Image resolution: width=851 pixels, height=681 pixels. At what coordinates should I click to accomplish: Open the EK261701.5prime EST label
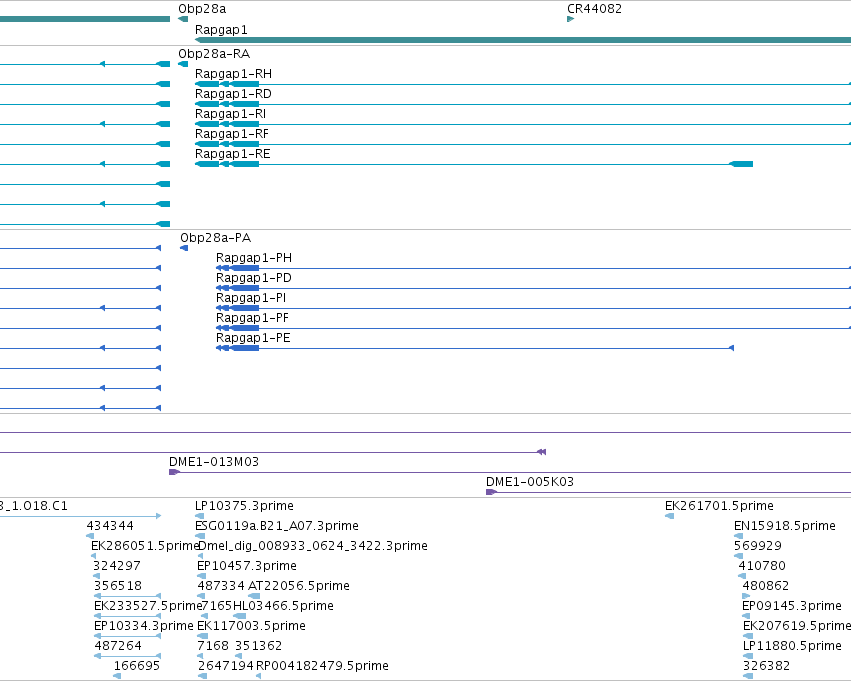[x=719, y=506]
